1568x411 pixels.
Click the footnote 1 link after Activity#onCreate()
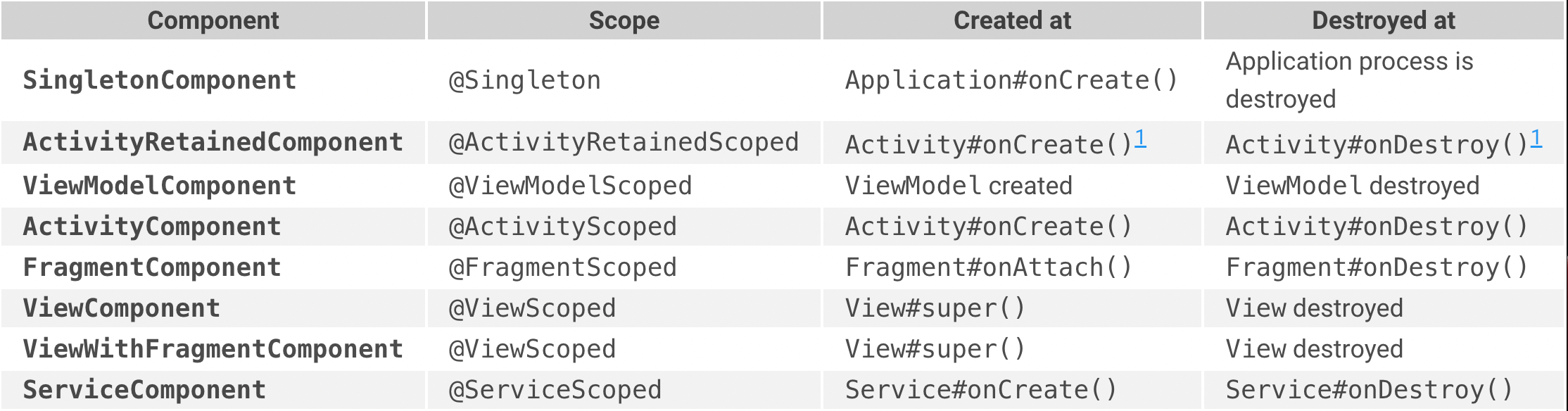tap(1140, 139)
